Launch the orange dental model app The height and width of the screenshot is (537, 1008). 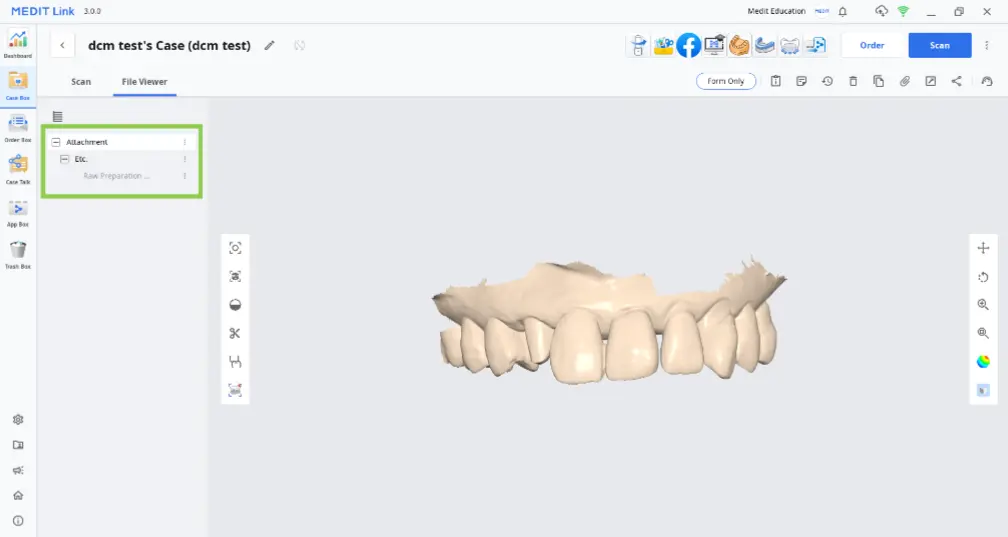click(x=739, y=45)
